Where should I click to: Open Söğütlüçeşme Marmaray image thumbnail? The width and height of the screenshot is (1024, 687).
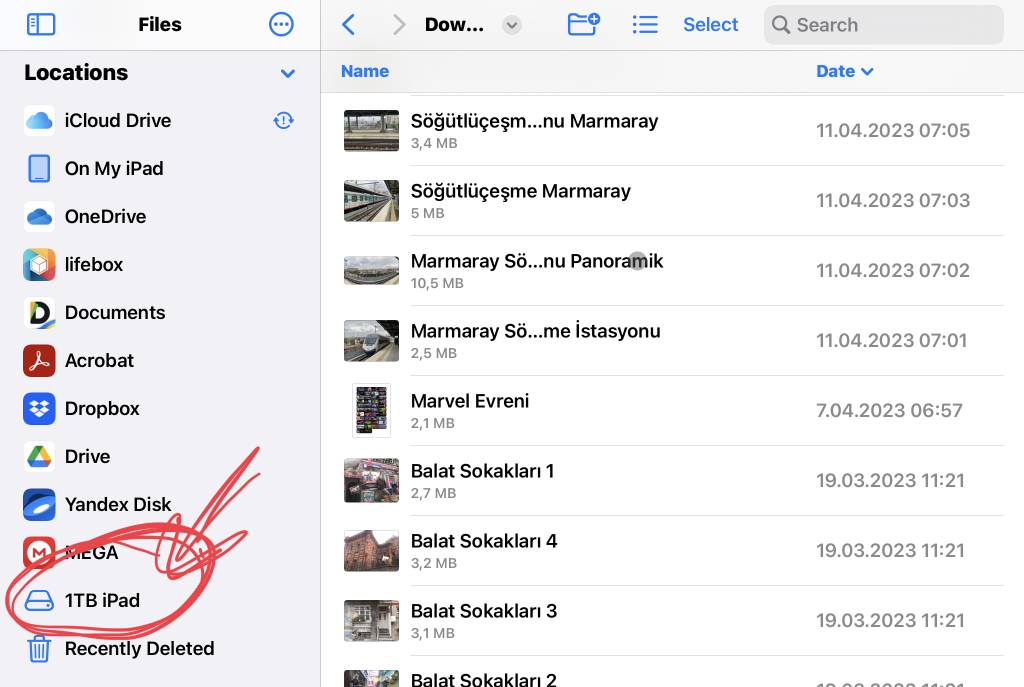click(371, 201)
